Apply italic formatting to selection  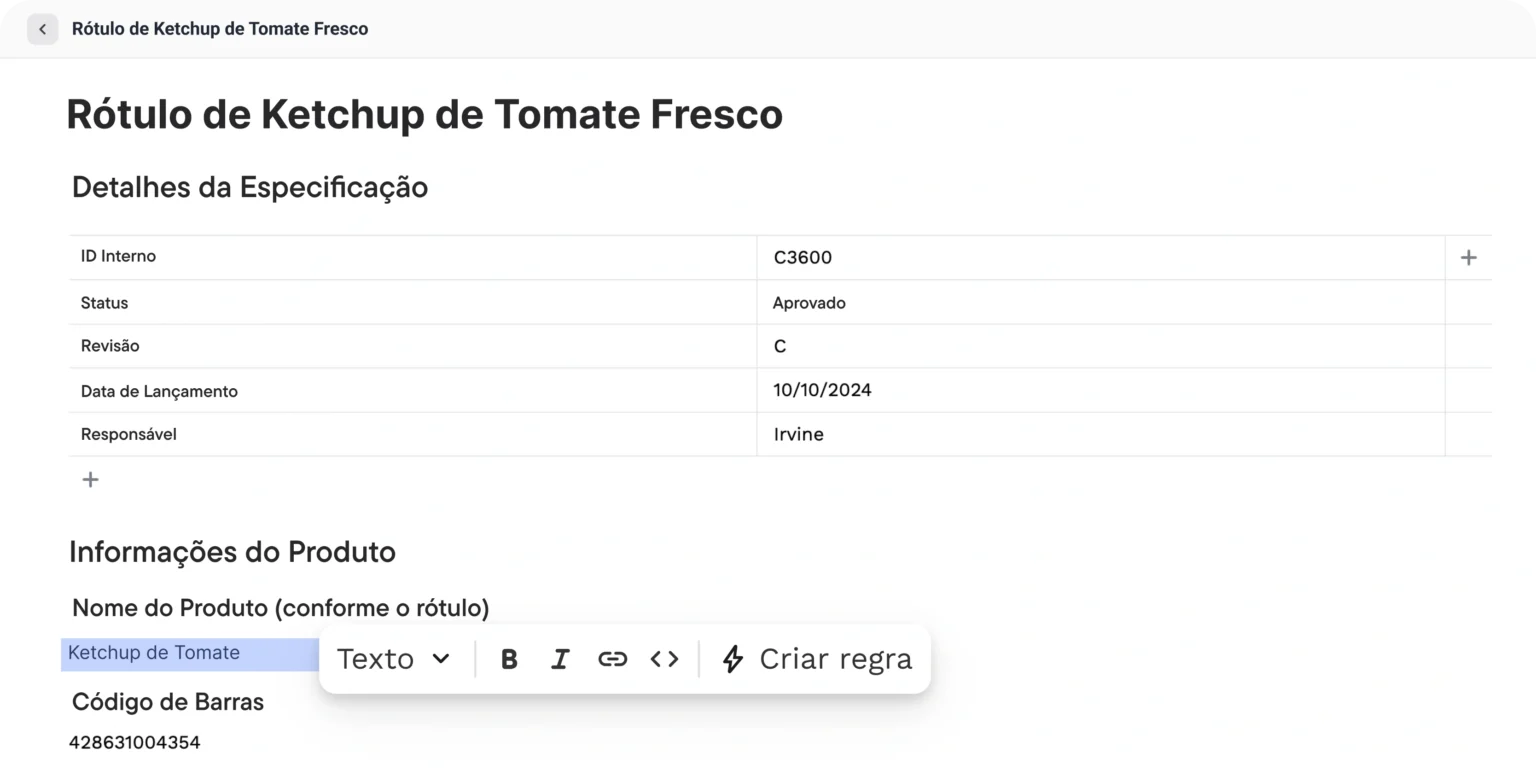point(560,659)
